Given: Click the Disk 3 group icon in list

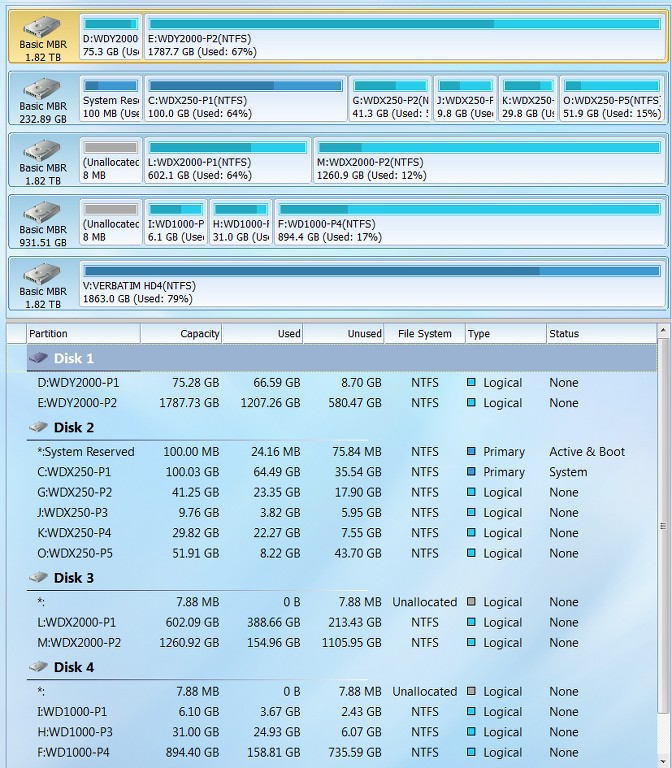Looking at the screenshot, I should [38, 577].
